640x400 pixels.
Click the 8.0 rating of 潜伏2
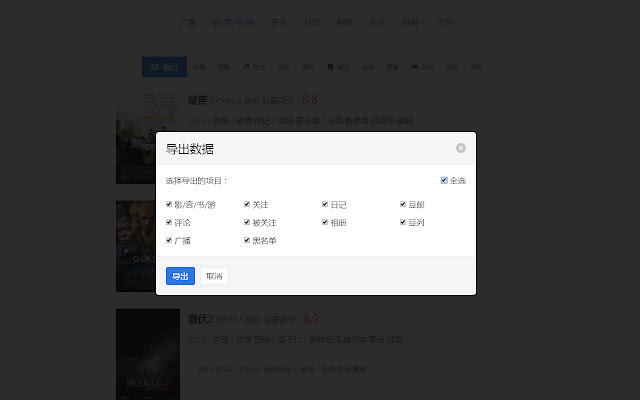pyautogui.click(x=311, y=318)
